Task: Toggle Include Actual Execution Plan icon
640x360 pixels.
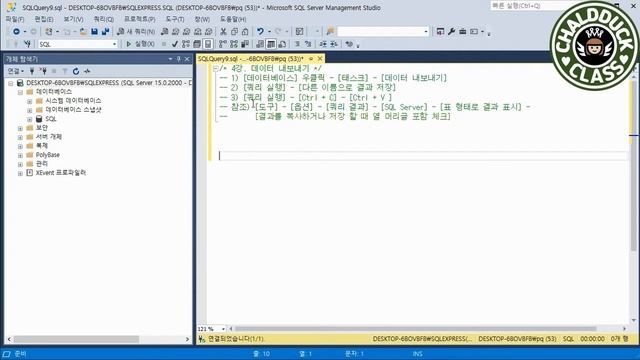Action: pos(223,44)
